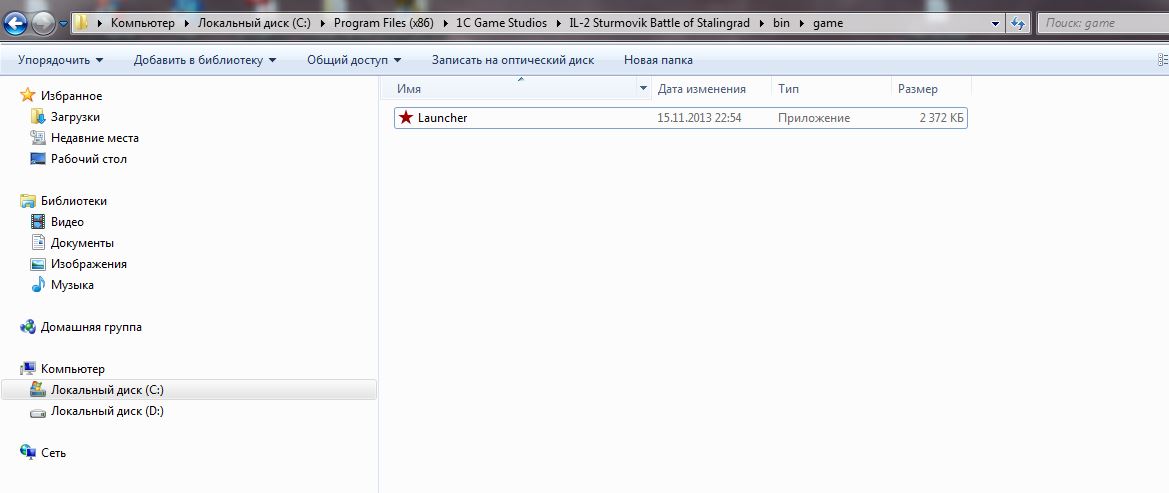Go to bin folder breadcrumb

[x=781, y=22]
